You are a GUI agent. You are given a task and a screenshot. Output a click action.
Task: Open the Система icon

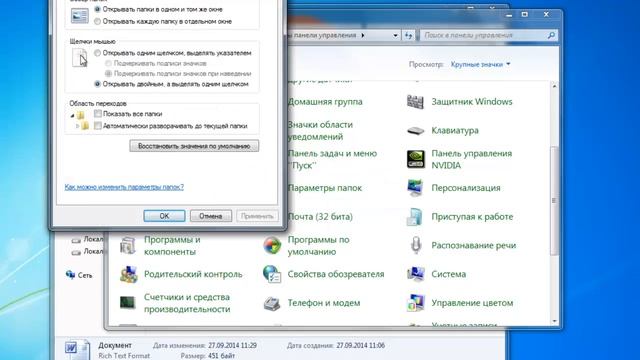point(416,274)
